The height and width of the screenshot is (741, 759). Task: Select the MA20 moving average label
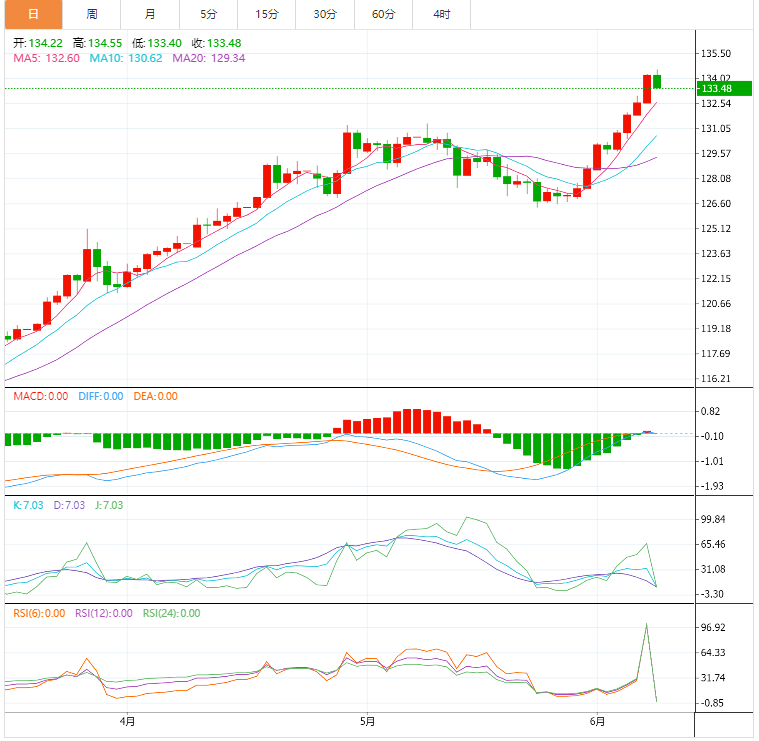pos(209,58)
